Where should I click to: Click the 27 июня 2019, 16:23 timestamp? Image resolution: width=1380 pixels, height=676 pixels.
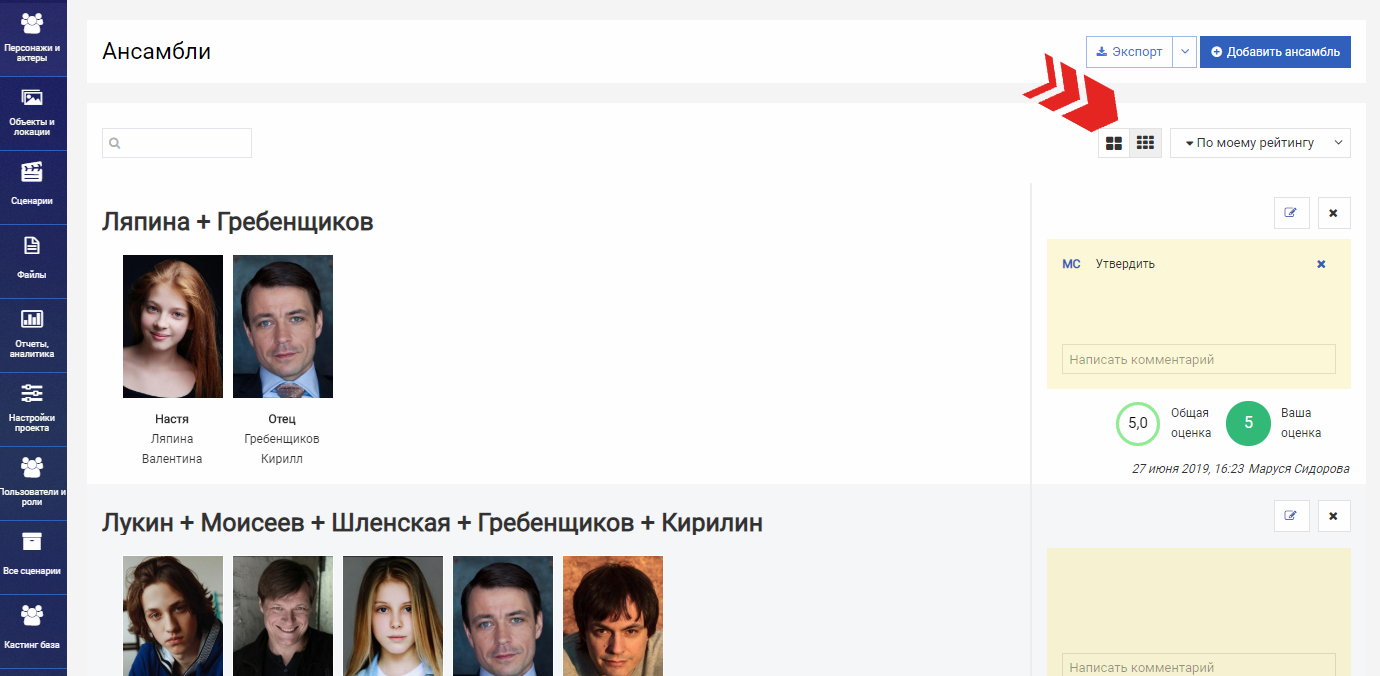1188,468
